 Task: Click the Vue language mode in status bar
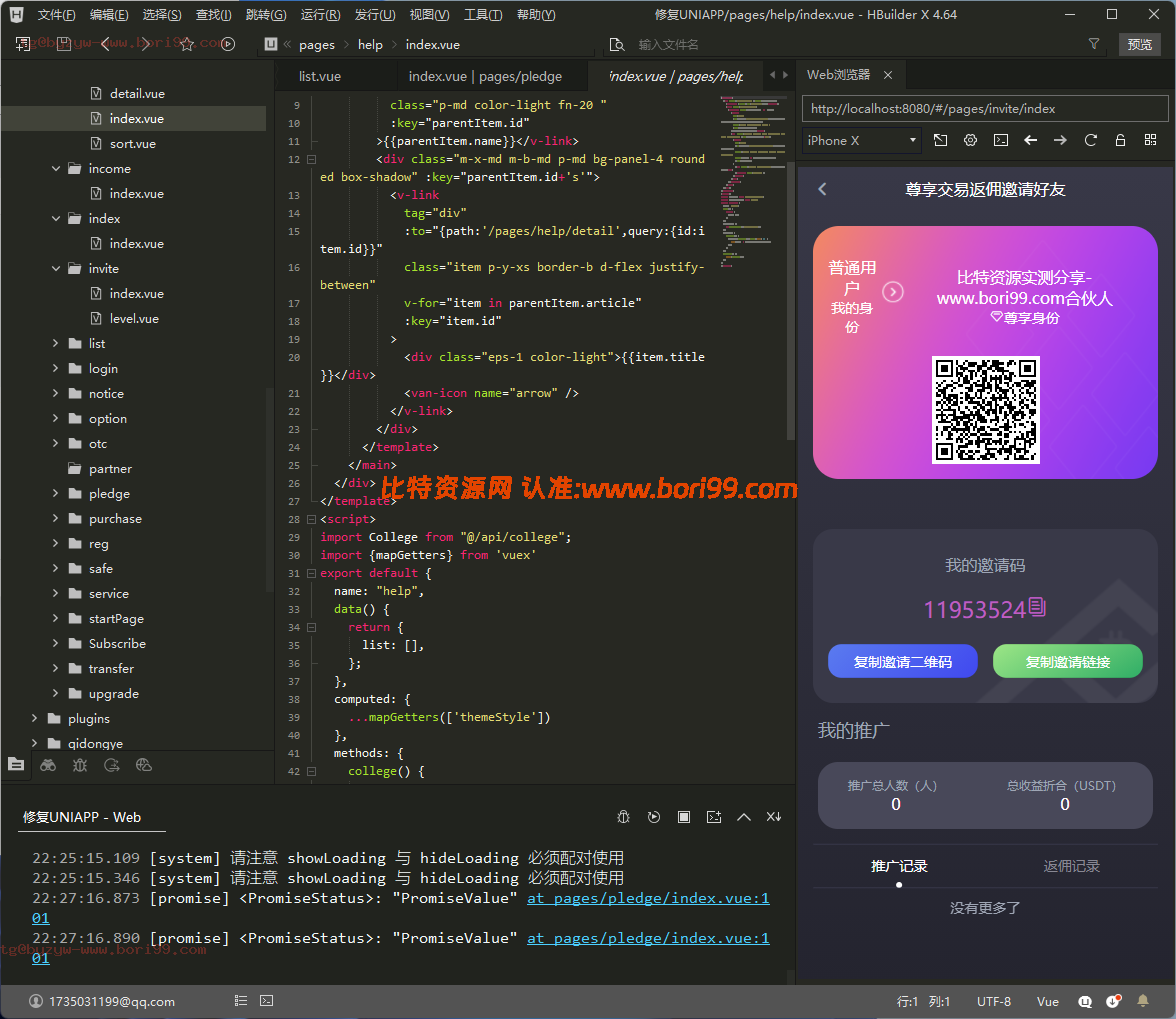(1047, 1002)
